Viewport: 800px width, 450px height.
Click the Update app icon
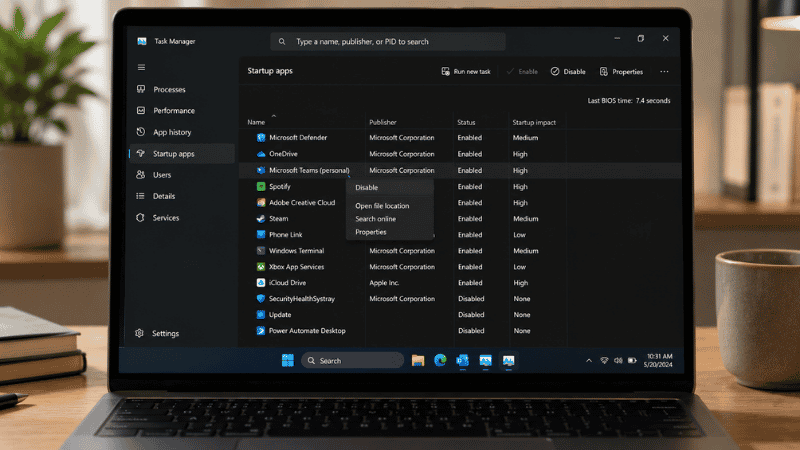261,314
